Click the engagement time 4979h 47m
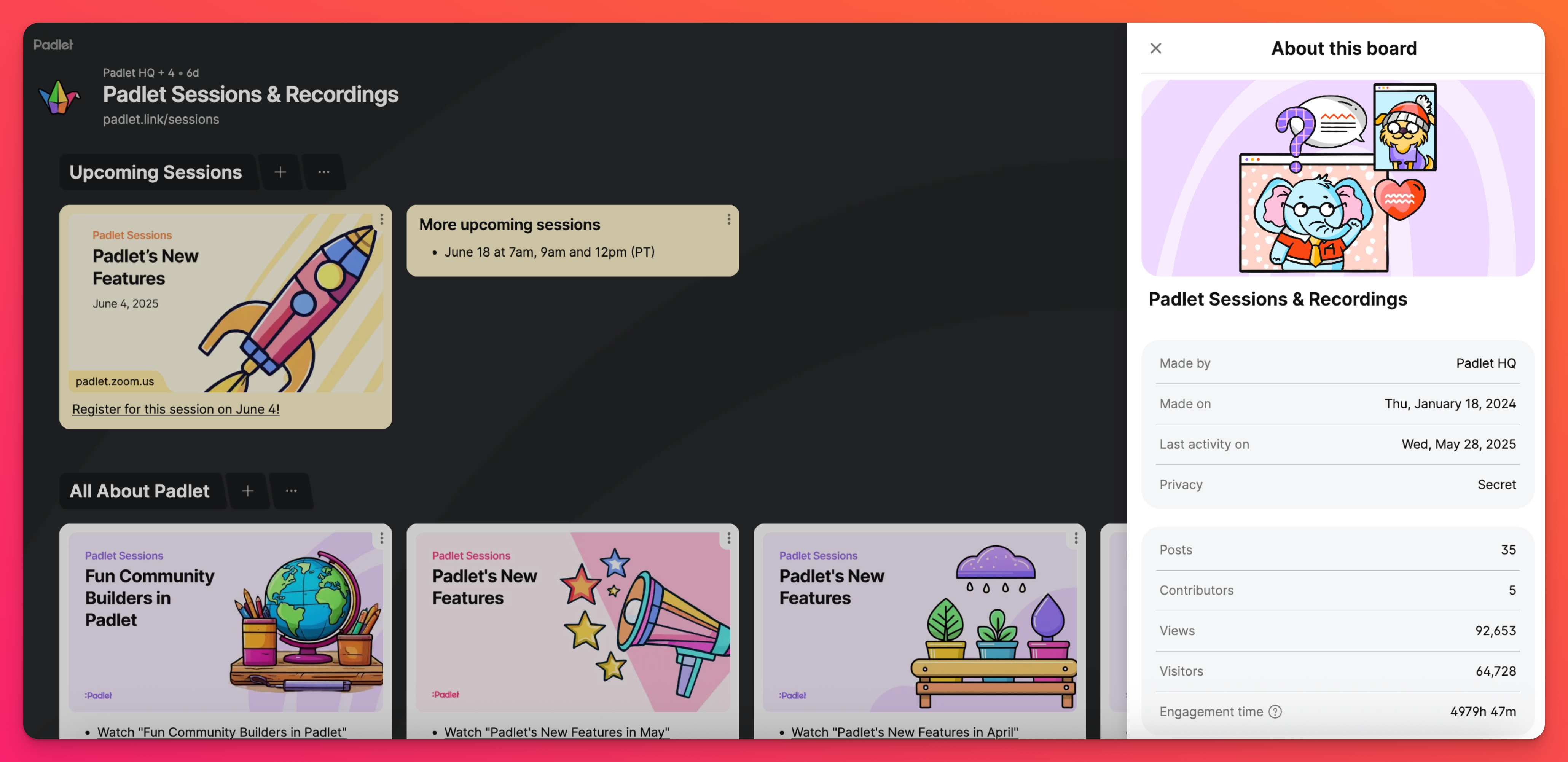1568x762 pixels. pos(1483,711)
